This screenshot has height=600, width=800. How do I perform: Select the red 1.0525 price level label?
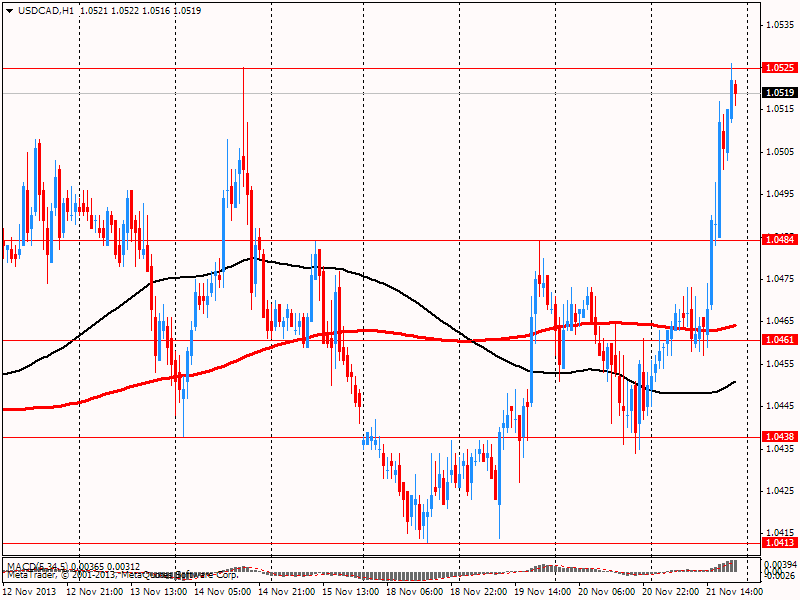(x=780, y=68)
